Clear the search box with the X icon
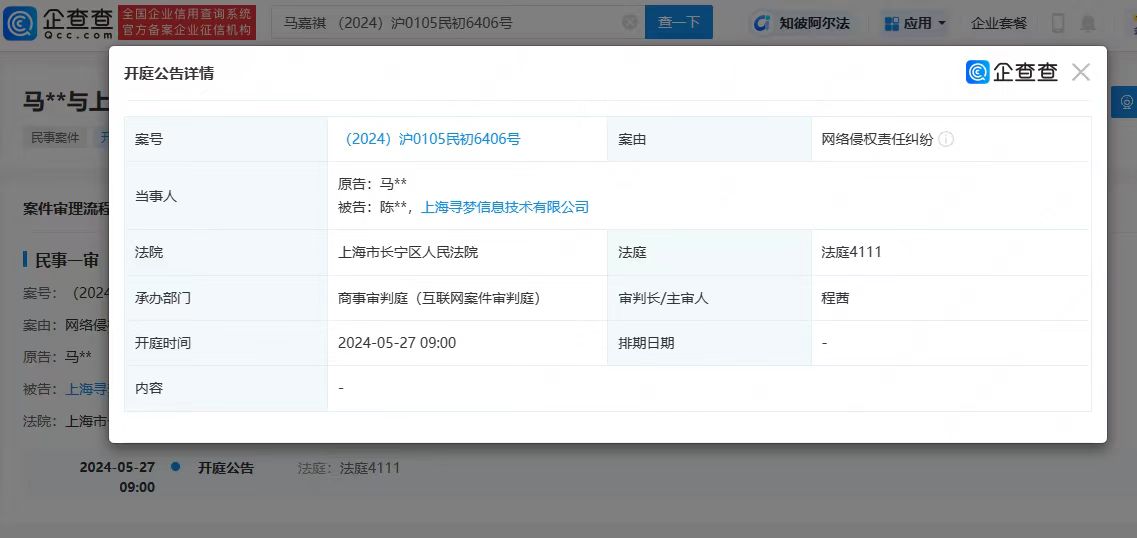Viewport: 1137px width, 538px height. point(630,22)
